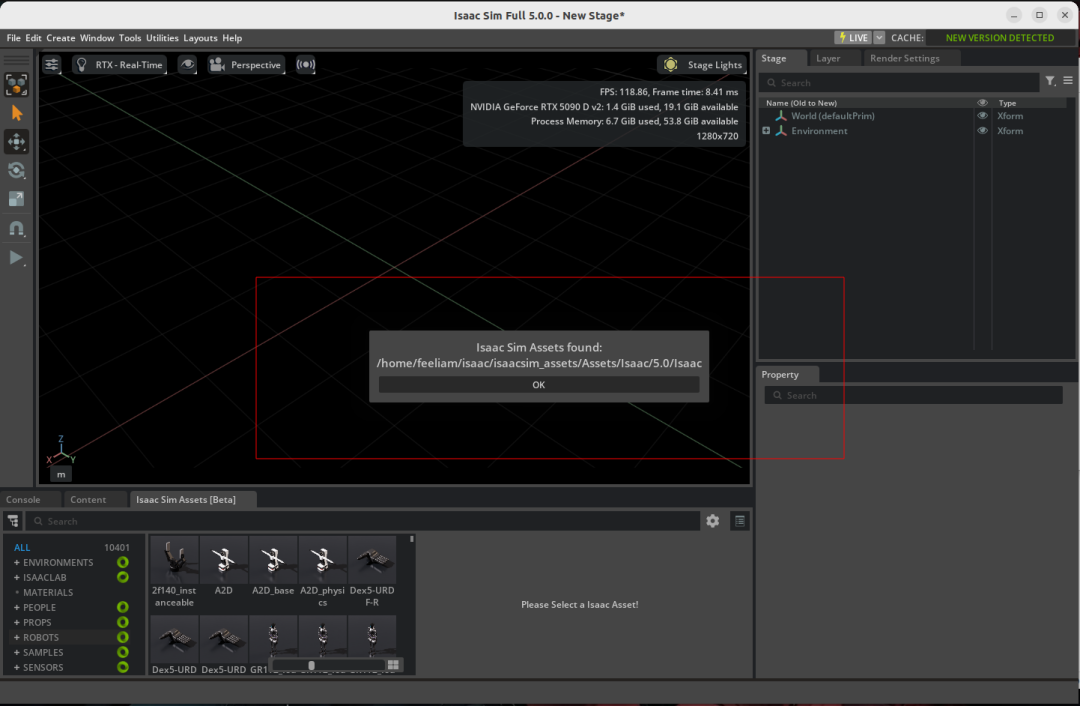1080x706 pixels.
Task: Open the Layouts menu
Action: (x=200, y=38)
